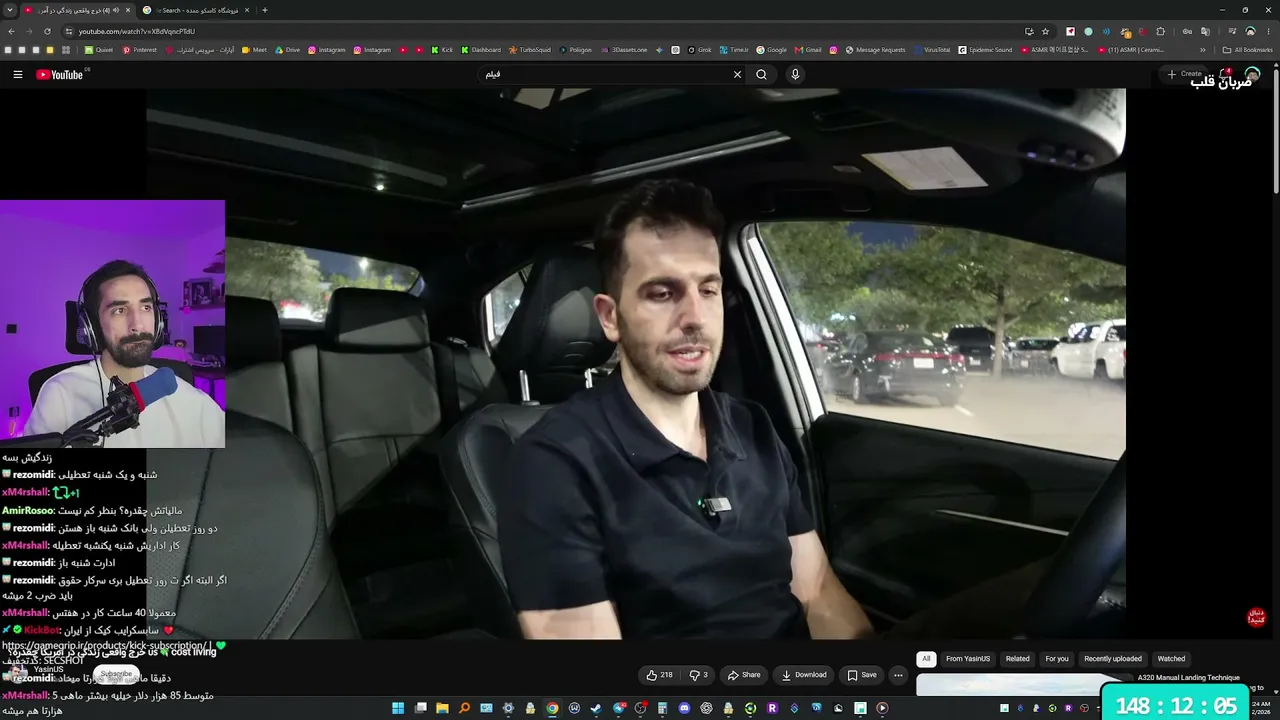Open Discord from the taskbar
Screen dimensions: 1280x720
684,708
